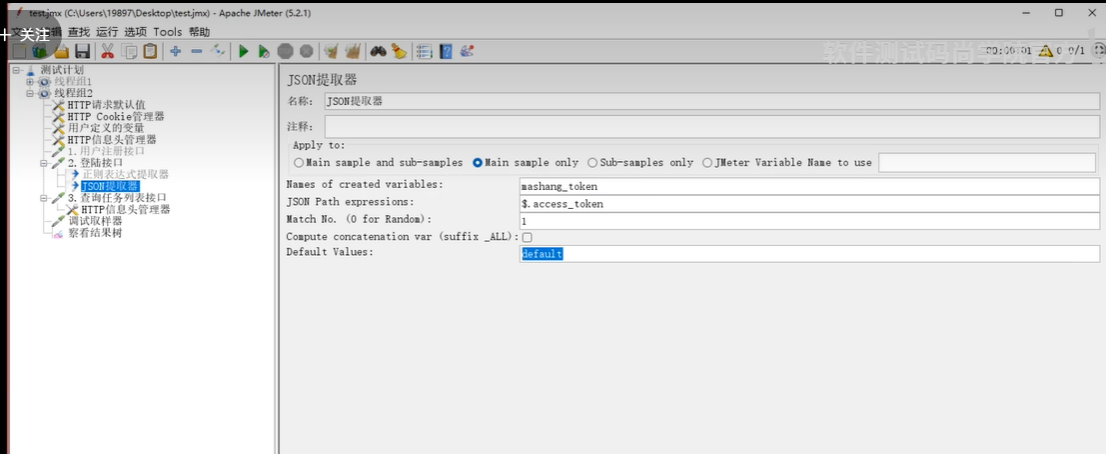Select HTTP信息头管理器 under 线程组2
The image size is (1106, 454).
tap(111, 140)
